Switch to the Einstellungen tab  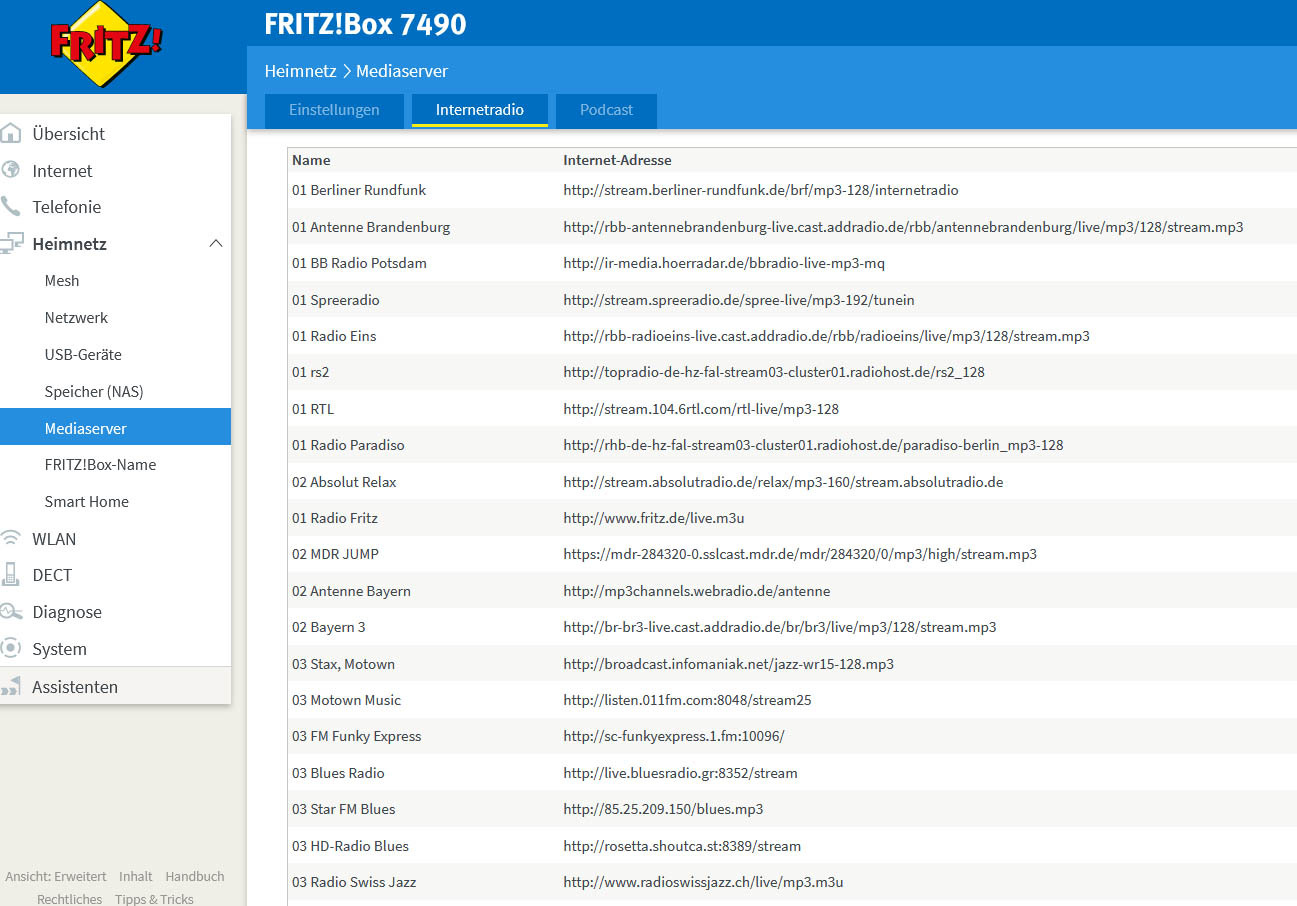tap(334, 110)
